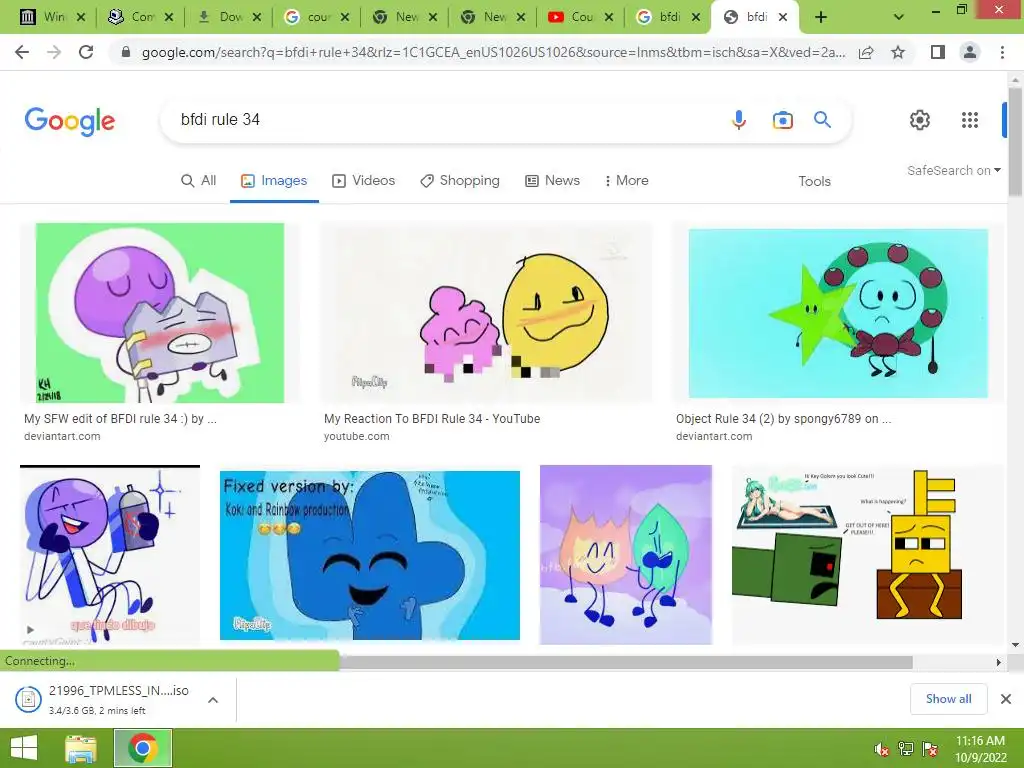
Task: Open the Object Rule 34 (2) thumbnail
Action: point(839,313)
